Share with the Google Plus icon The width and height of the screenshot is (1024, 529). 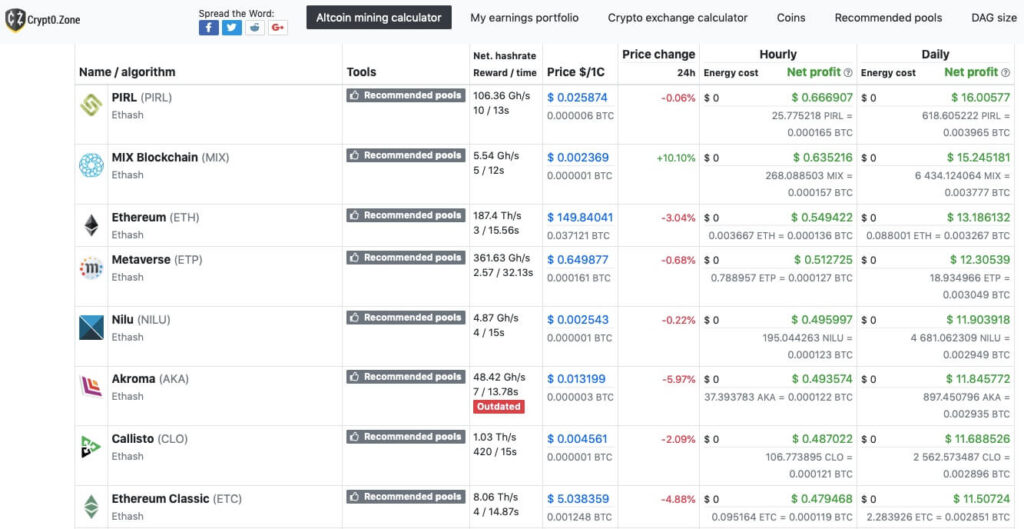pyautogui.click(x=278, y=27)
